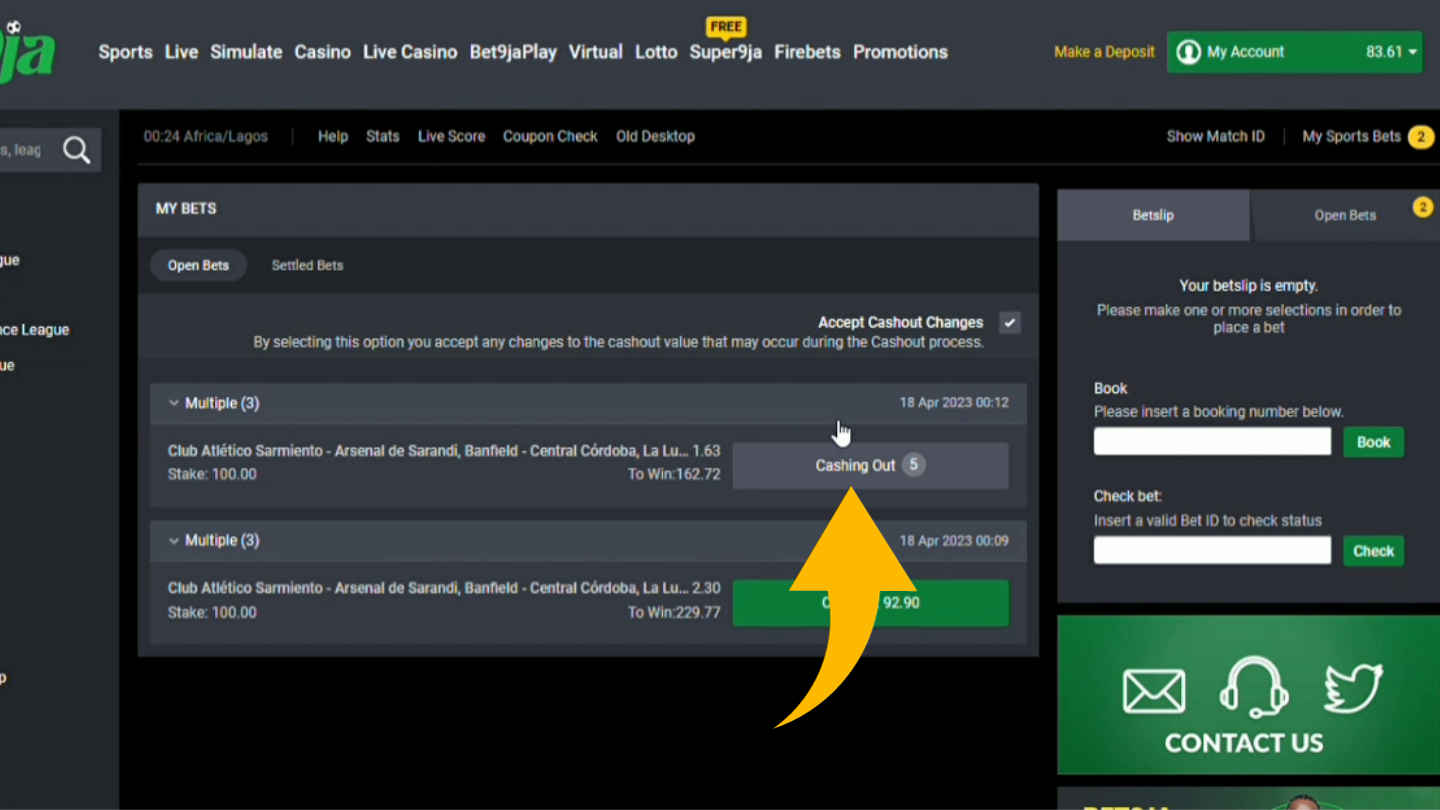Image resolution: width=1440 pixels, height=810 pixels.
Task: Click the 2.30 odds bet description text
Action: (444, 588)
